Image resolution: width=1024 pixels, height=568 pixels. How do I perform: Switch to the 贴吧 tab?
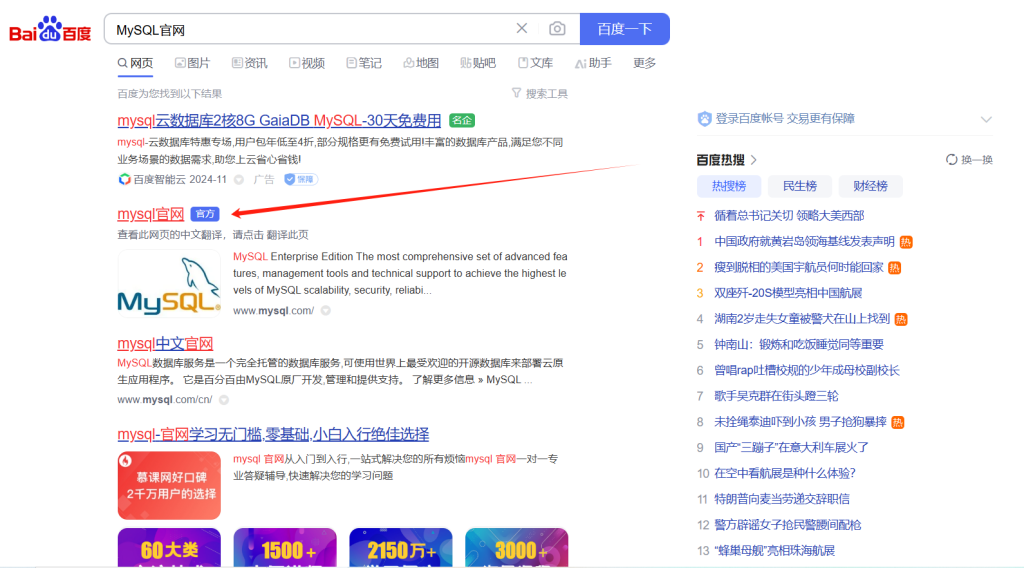click(478, 63)
